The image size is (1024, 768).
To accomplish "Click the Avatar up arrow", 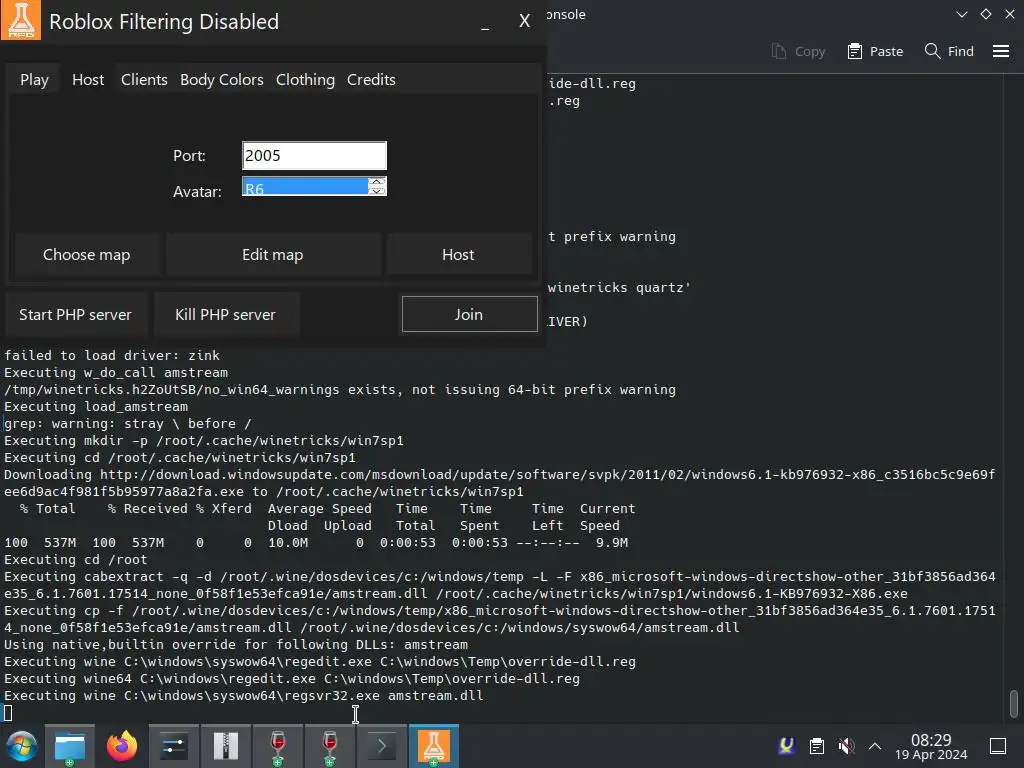I will [377, 182].
